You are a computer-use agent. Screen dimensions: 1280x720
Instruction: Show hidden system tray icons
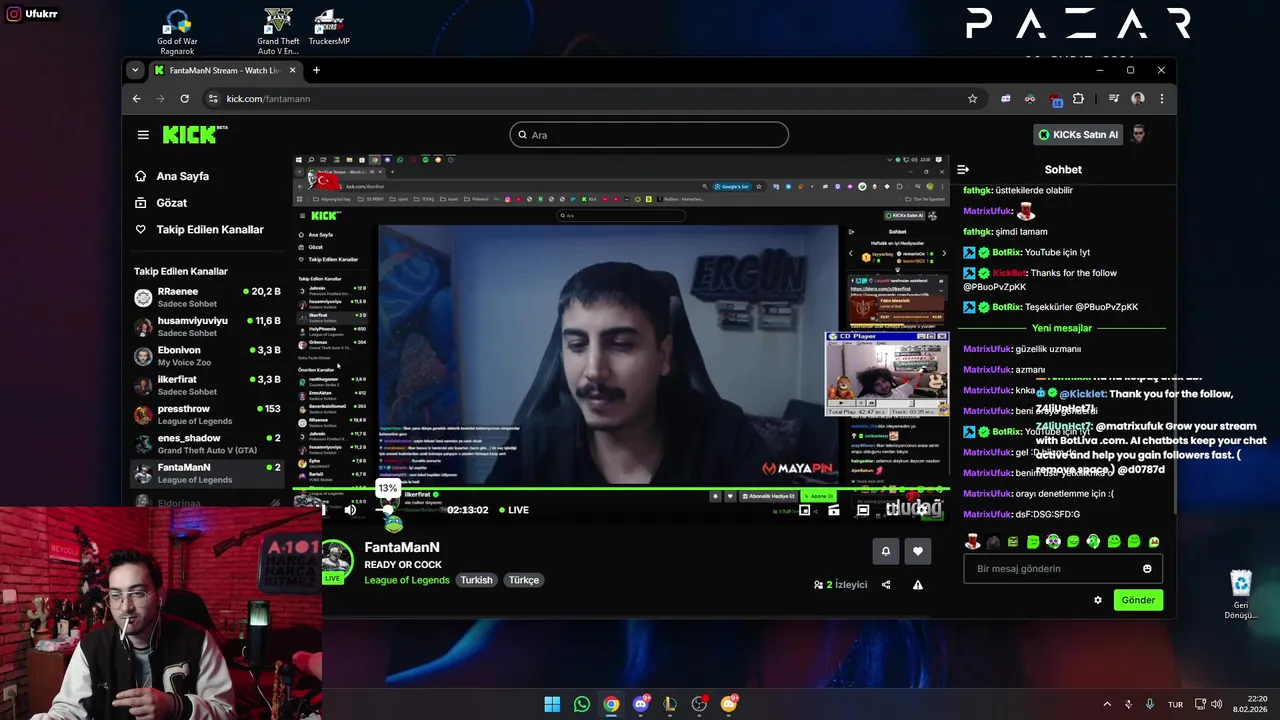pyautogui.click(x=1107, y=704)
